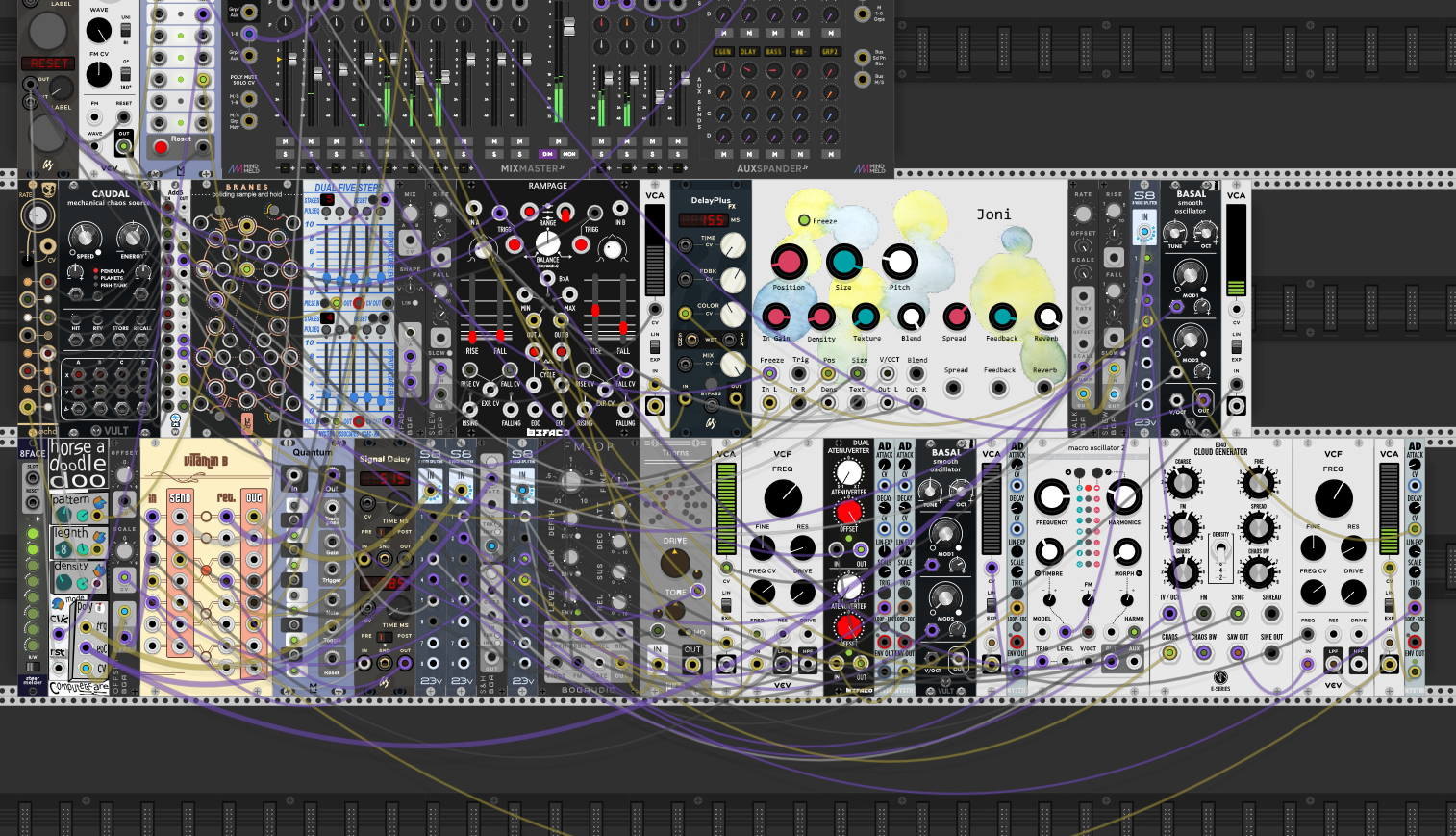Screen dimensions: 1456x836
Task: Click the DIM button on MixMaster
Action: (547, 154)
